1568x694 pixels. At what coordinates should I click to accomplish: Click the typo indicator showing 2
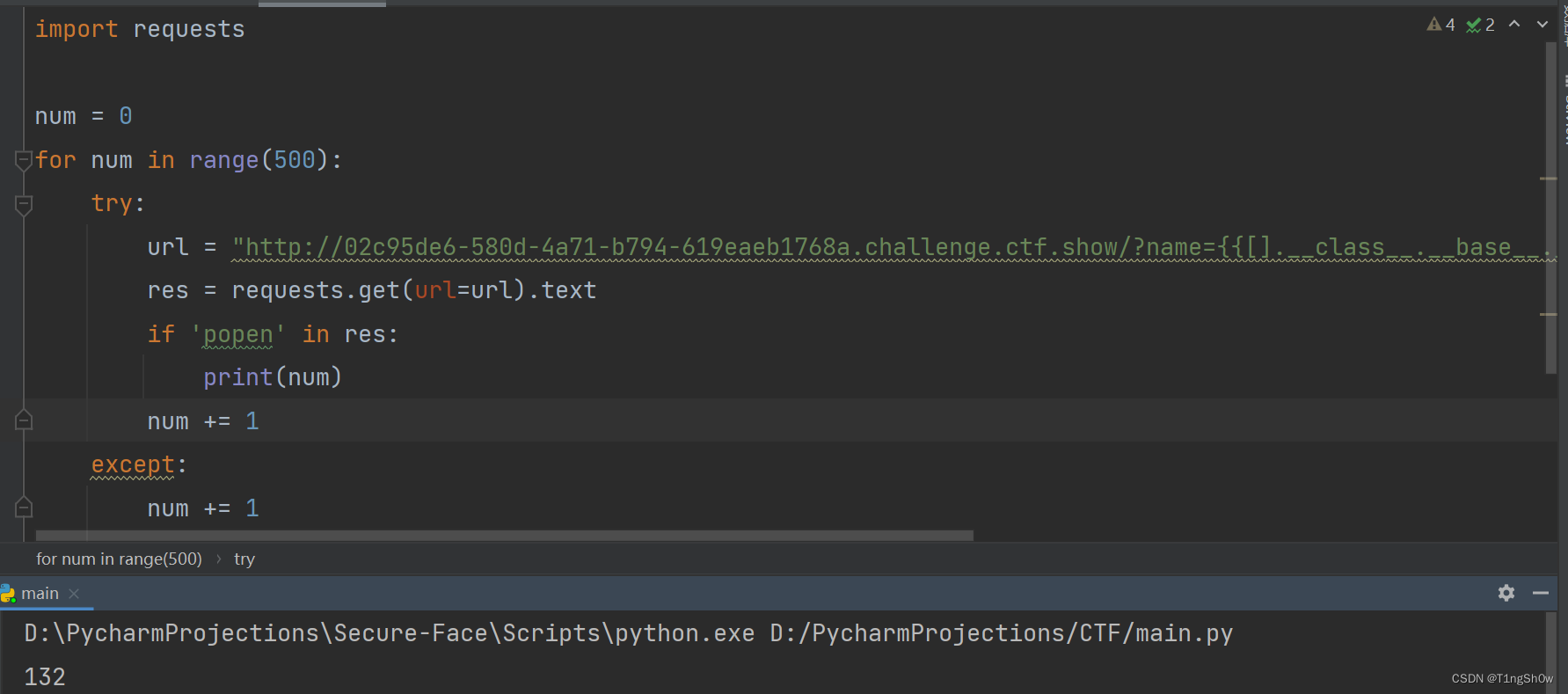tap(1480, 25)
